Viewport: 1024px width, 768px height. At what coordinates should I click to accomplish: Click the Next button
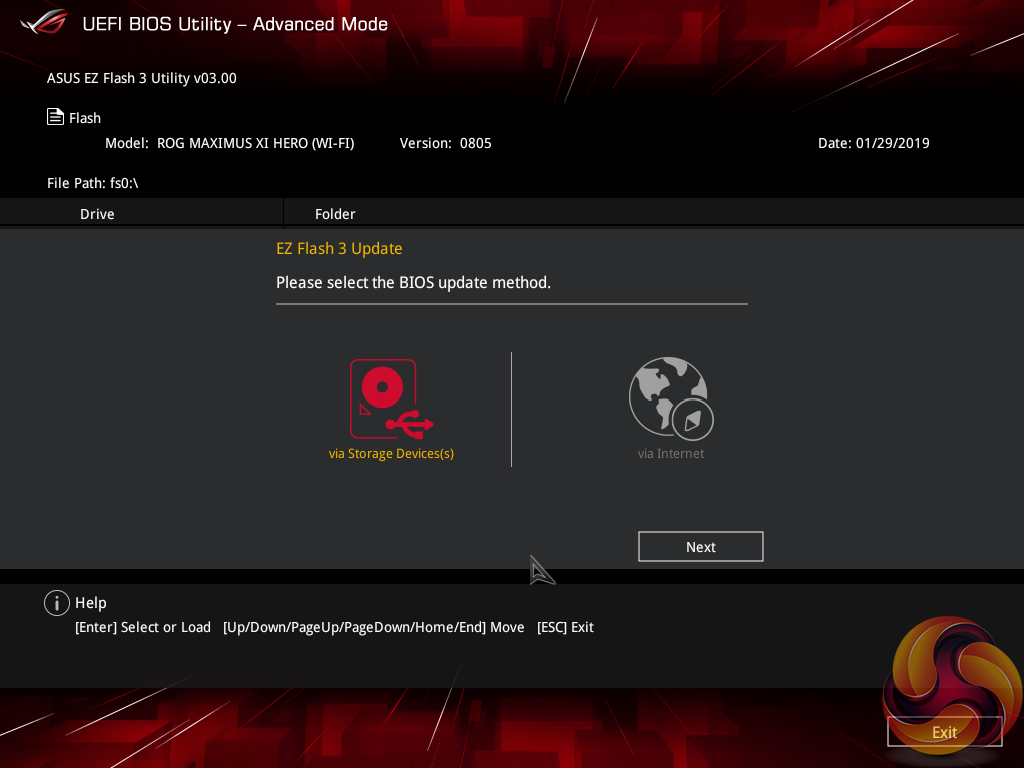click(701, 547)
